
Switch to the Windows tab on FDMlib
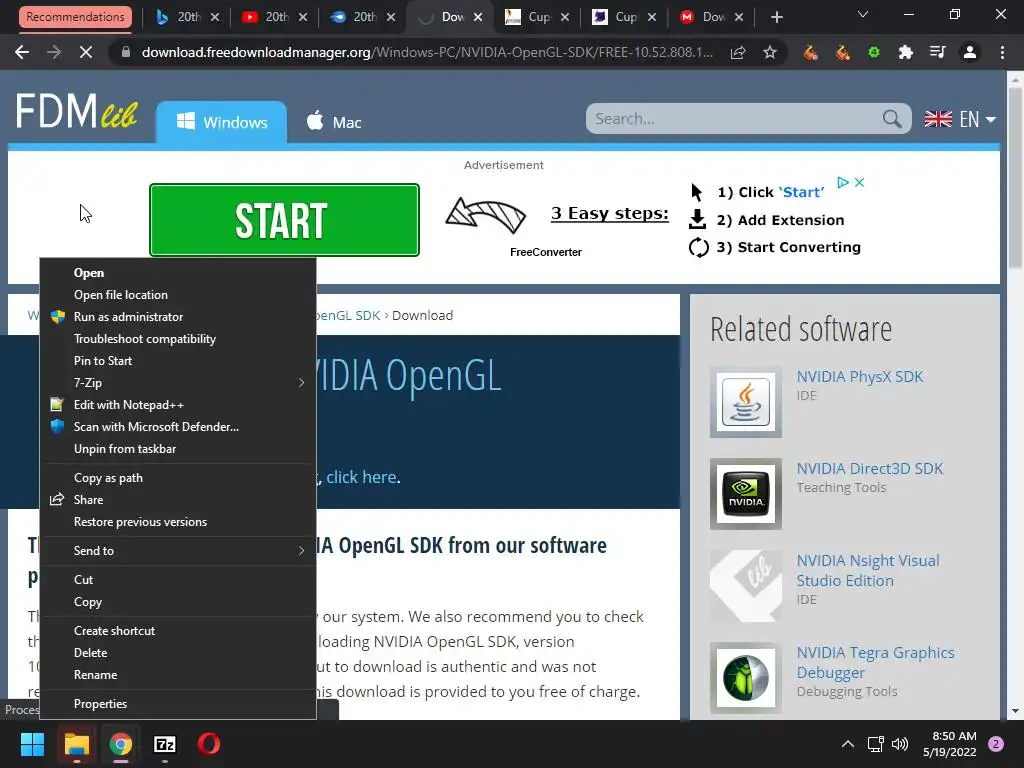(x=221, y=122)
